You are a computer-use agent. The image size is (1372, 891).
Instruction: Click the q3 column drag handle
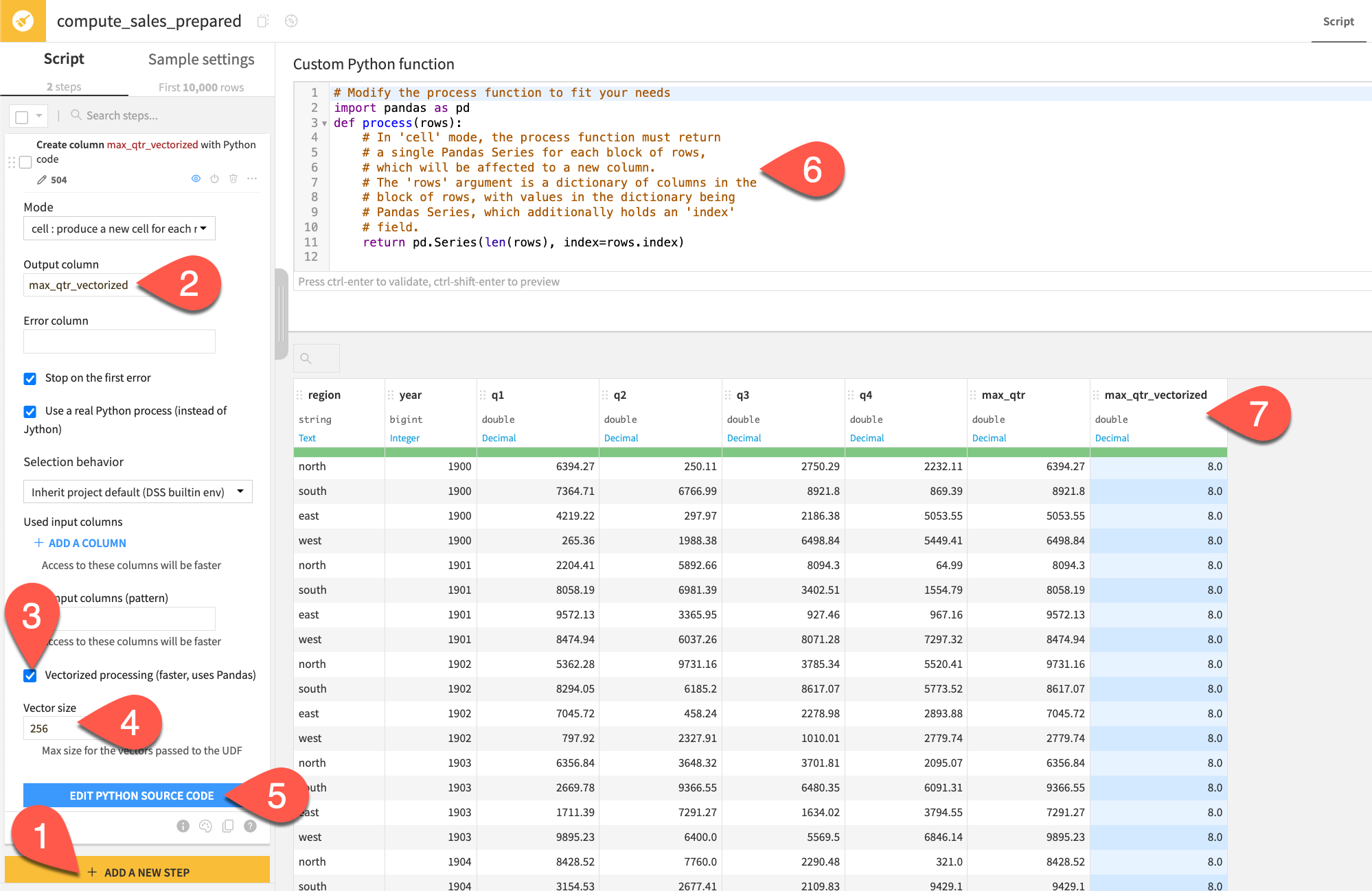click(x=728, y=395)
